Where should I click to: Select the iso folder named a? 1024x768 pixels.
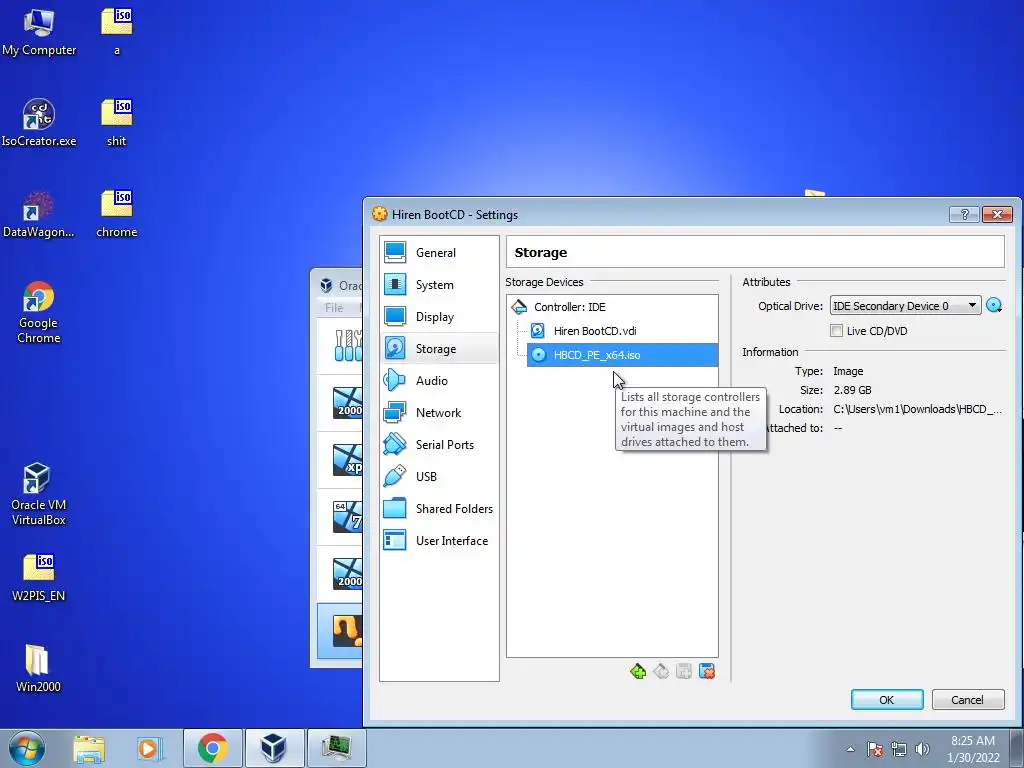pyautogui.click(x=117, y=33)
